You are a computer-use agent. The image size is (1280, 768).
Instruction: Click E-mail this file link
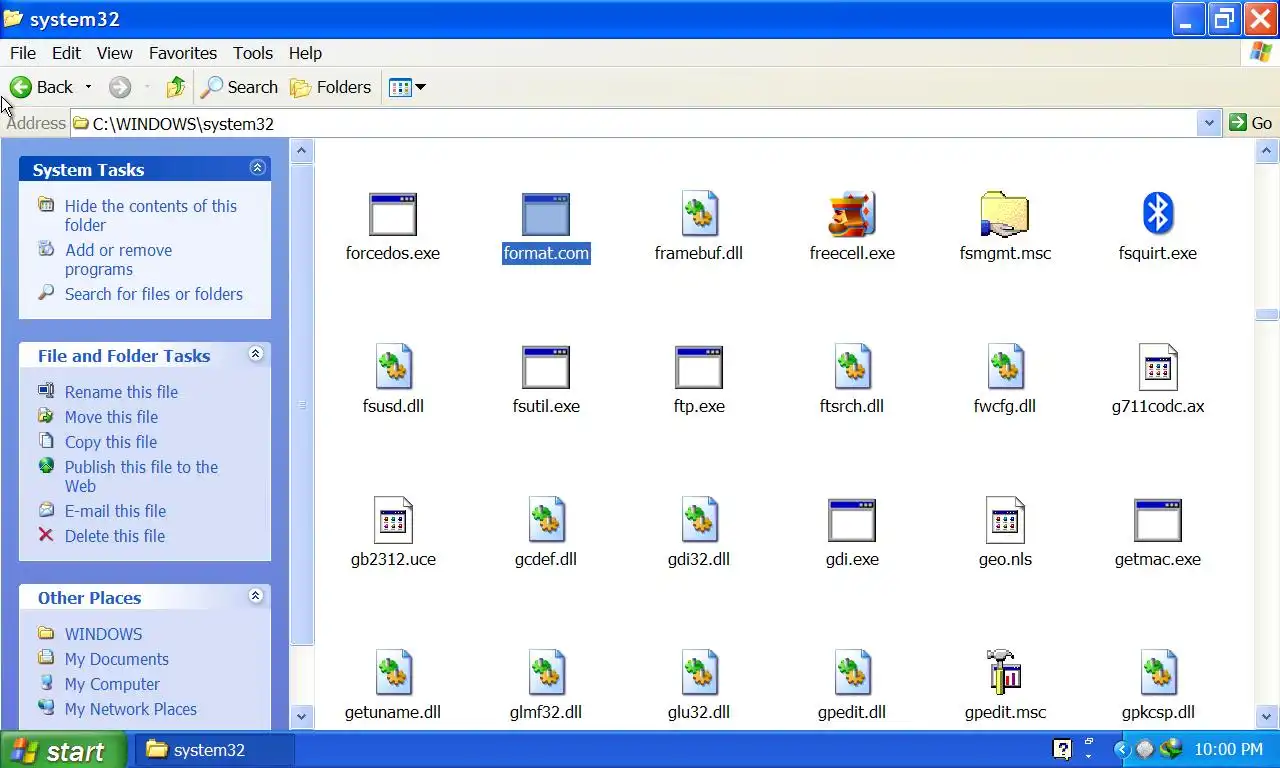[115, 511]
